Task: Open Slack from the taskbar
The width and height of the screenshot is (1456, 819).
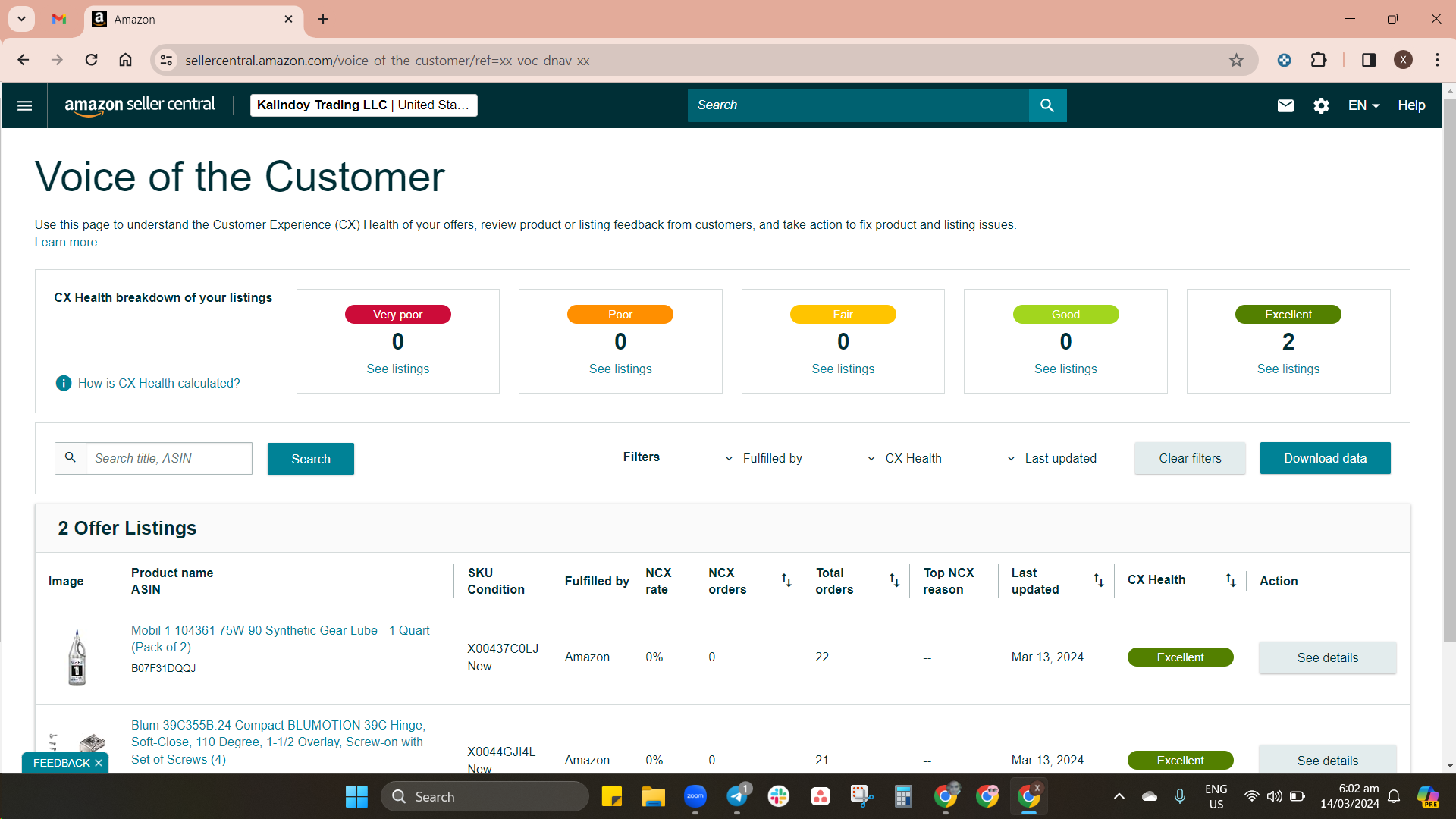Action: 779,796
